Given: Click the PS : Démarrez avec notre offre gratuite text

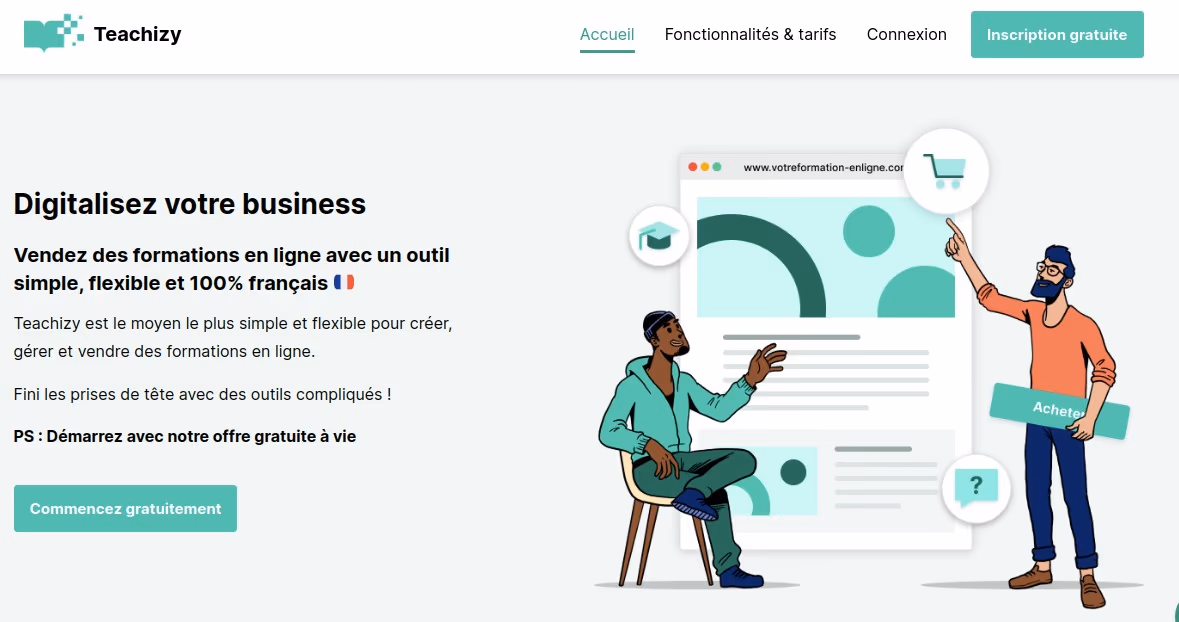Looking at the screenshot, I should click(x=185, y=436).
